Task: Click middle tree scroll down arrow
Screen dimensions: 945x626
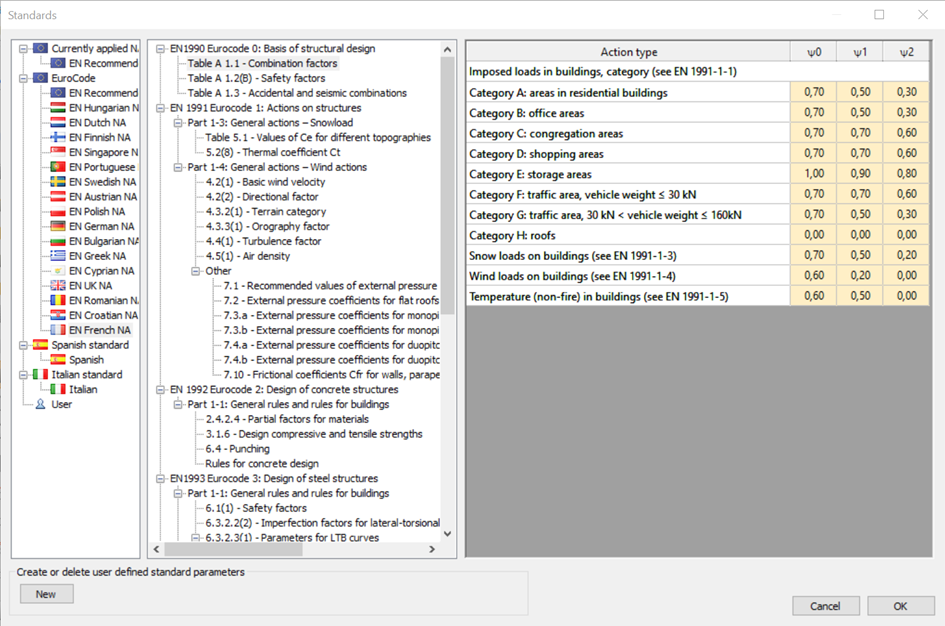Action: (x=447, y=534)
